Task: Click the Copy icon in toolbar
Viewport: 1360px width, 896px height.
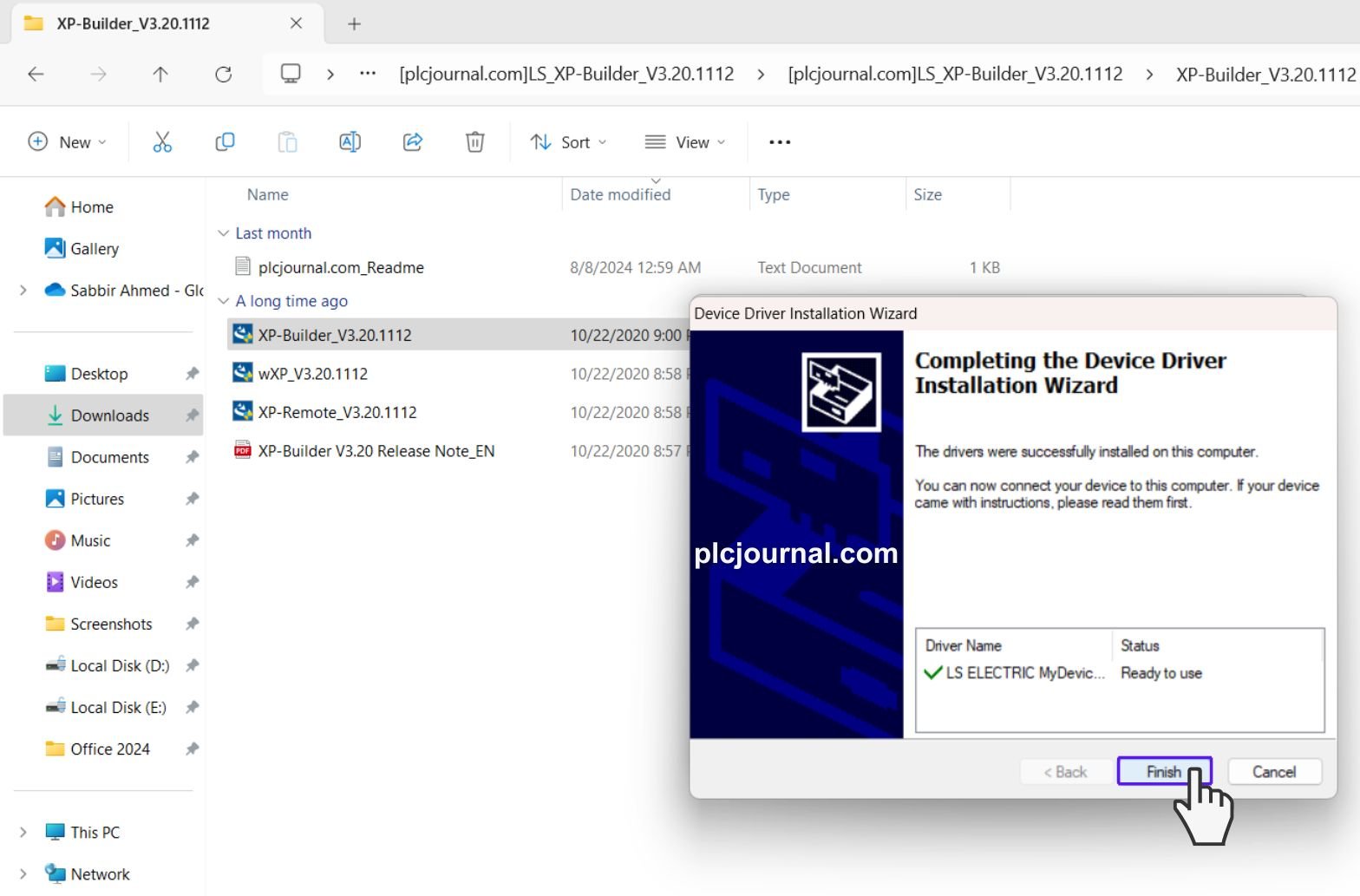Action: 225,142
